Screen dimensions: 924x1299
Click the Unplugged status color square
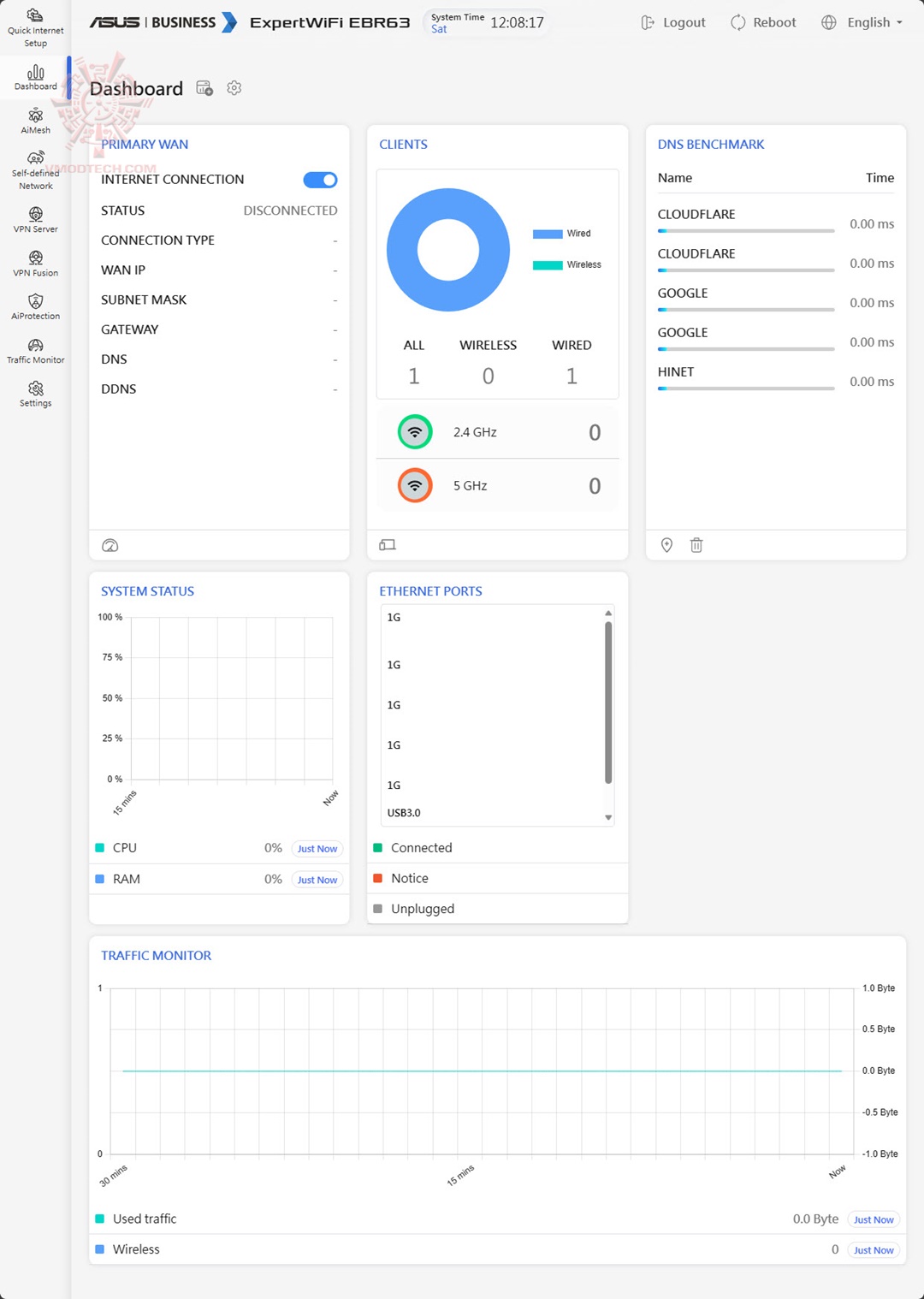(x=377, y=909)
